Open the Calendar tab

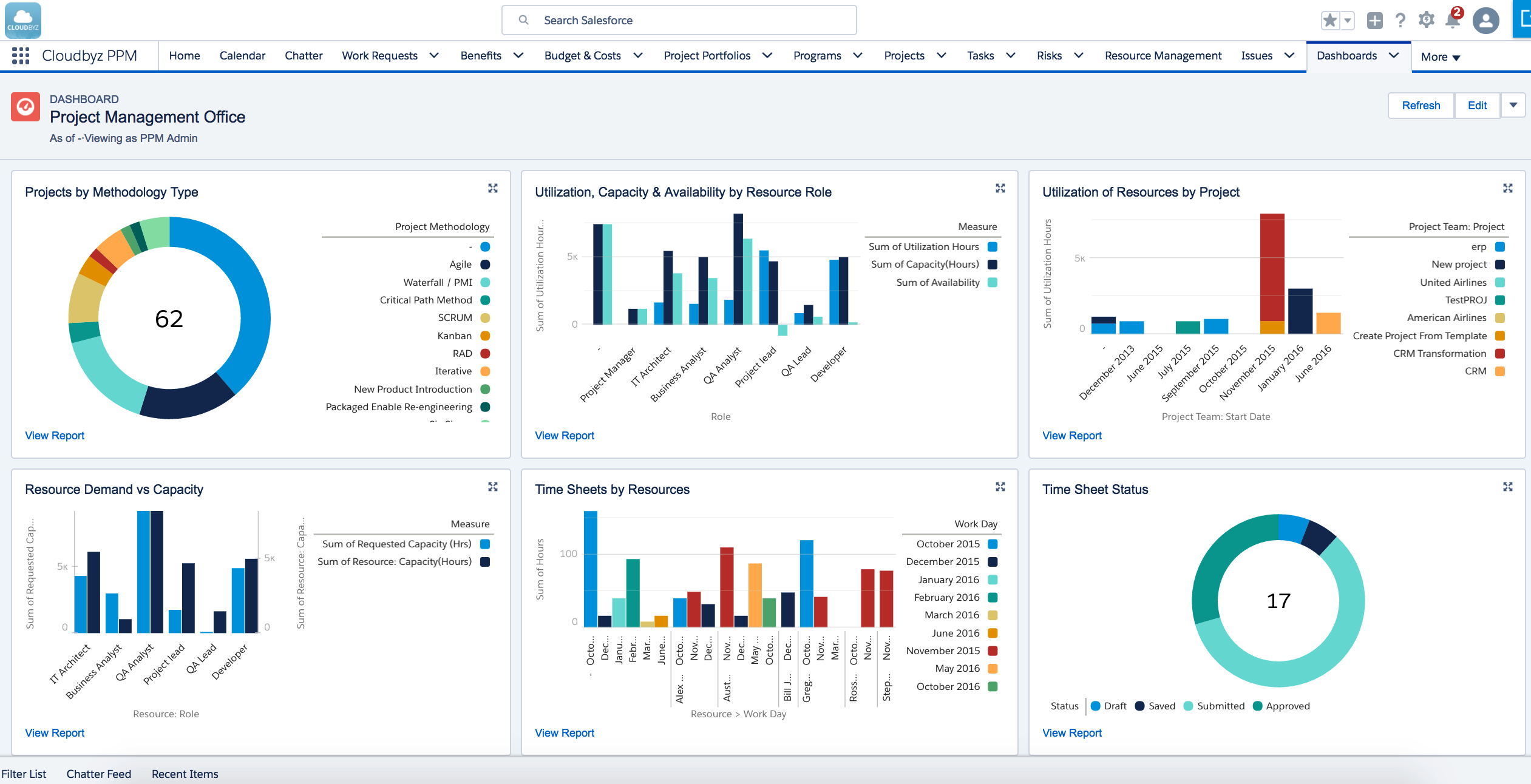[242, 56]
